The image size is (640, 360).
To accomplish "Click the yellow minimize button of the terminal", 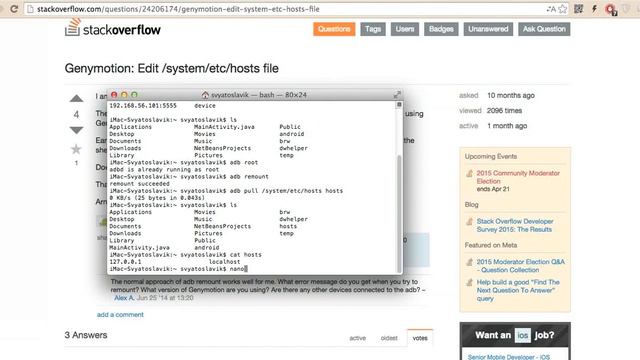I will point(124,95).
